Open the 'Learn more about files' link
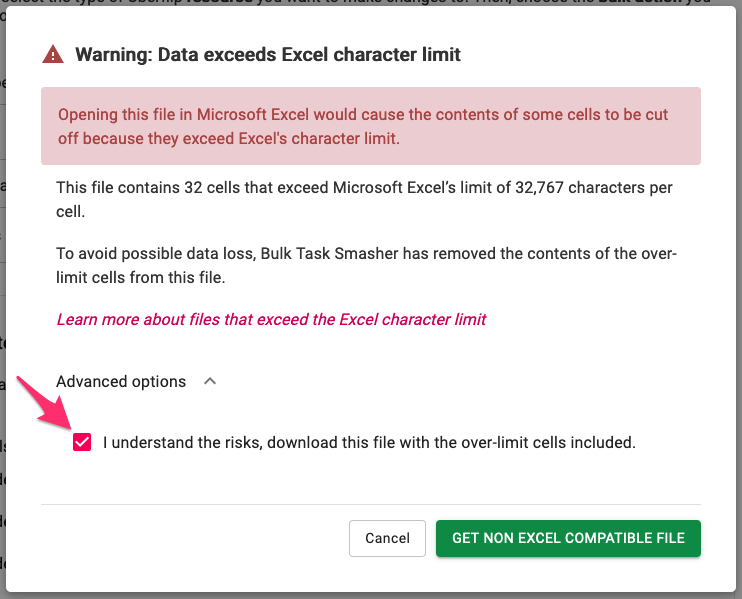This screenshot has width=742, height=599. point(271,319)
